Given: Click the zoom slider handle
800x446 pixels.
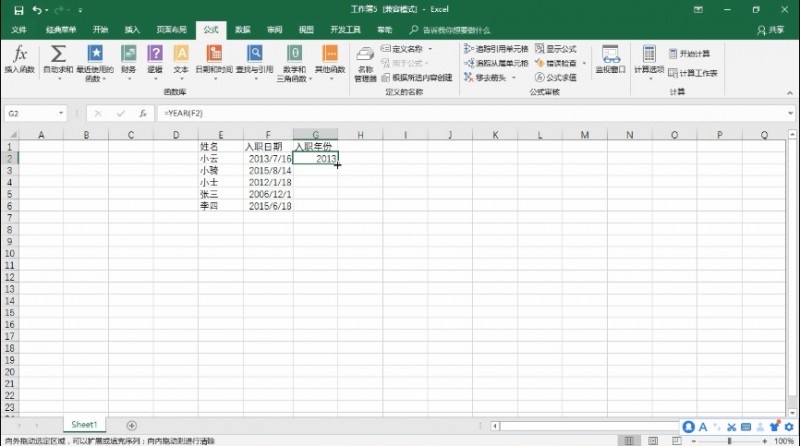Looking at the screenshot, I should click(x=729, y=440).
